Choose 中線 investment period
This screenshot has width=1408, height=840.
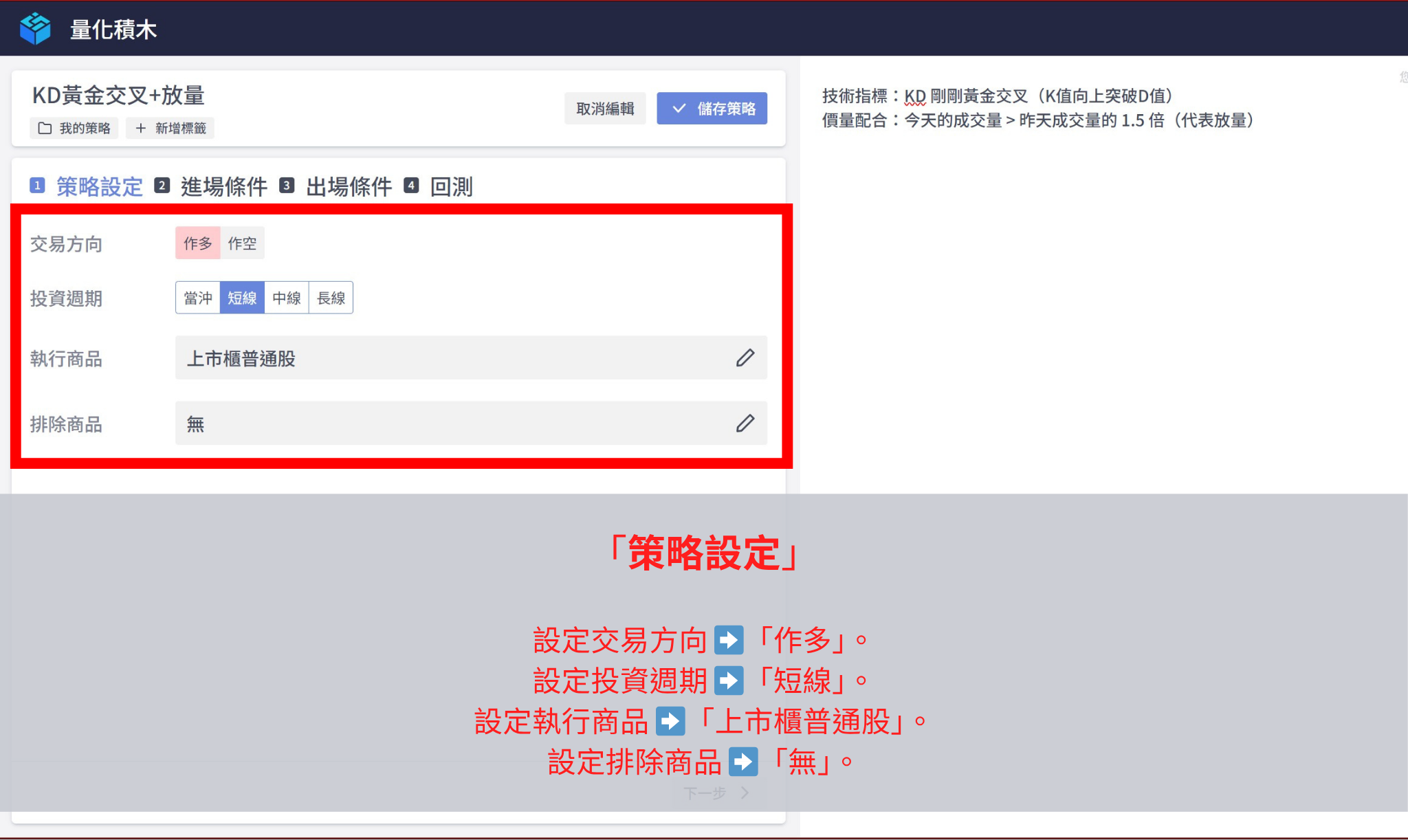pos(287,298)
